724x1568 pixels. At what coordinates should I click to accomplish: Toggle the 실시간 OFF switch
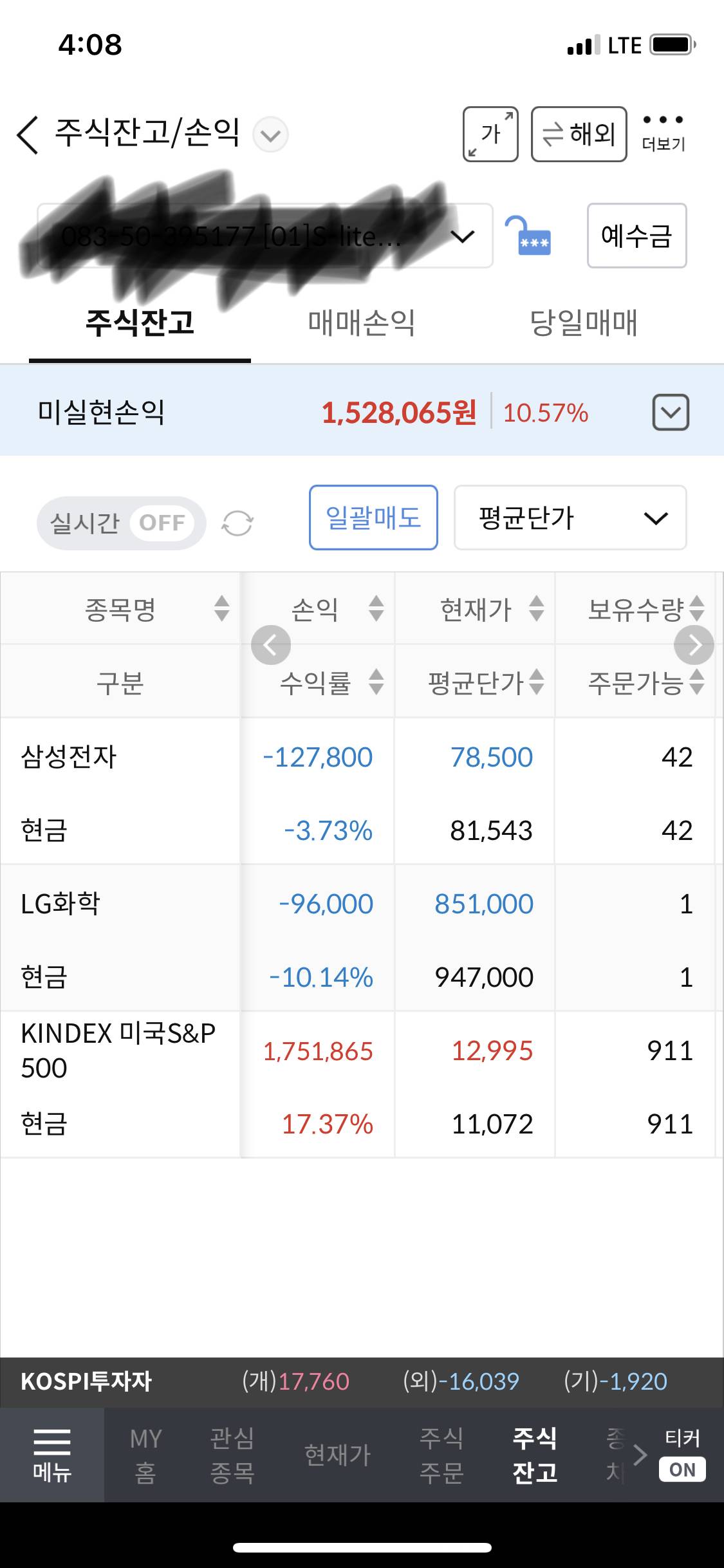point(122,523)
